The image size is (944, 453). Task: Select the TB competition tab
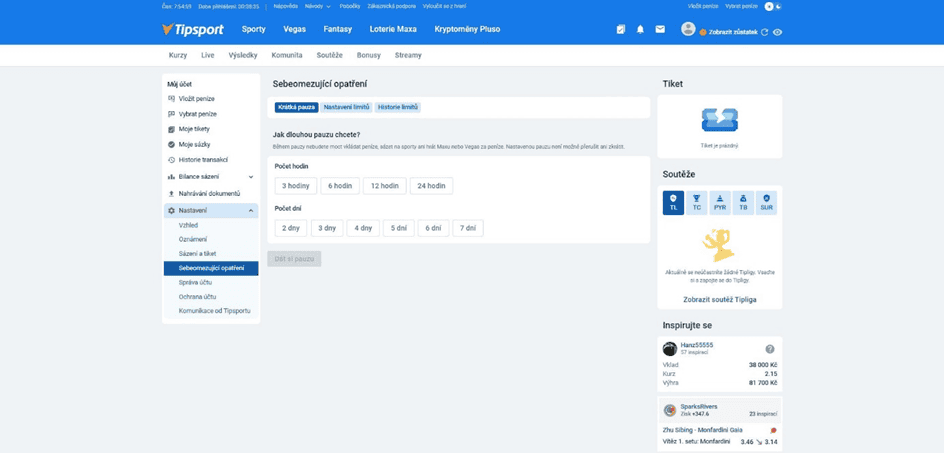(x=744, y=202)
